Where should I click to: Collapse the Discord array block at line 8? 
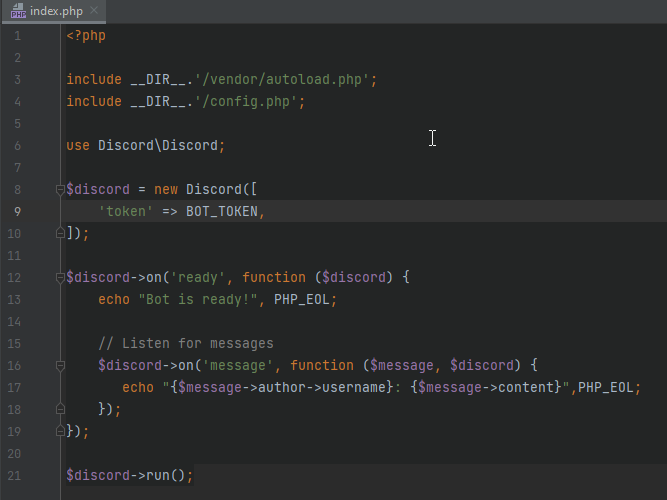point(60,189)
